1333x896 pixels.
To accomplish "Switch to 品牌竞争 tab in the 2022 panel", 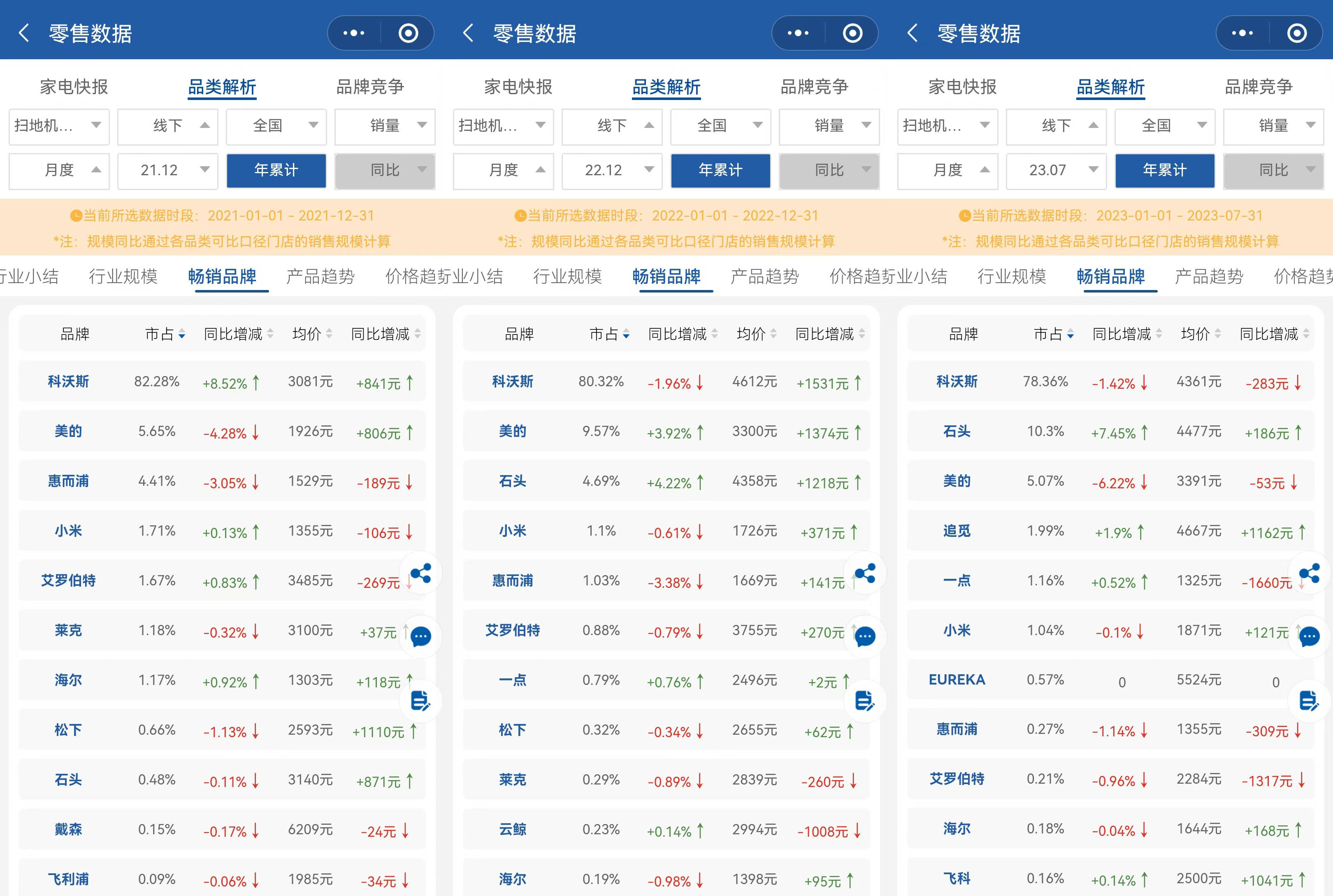I will coord(814,87).
